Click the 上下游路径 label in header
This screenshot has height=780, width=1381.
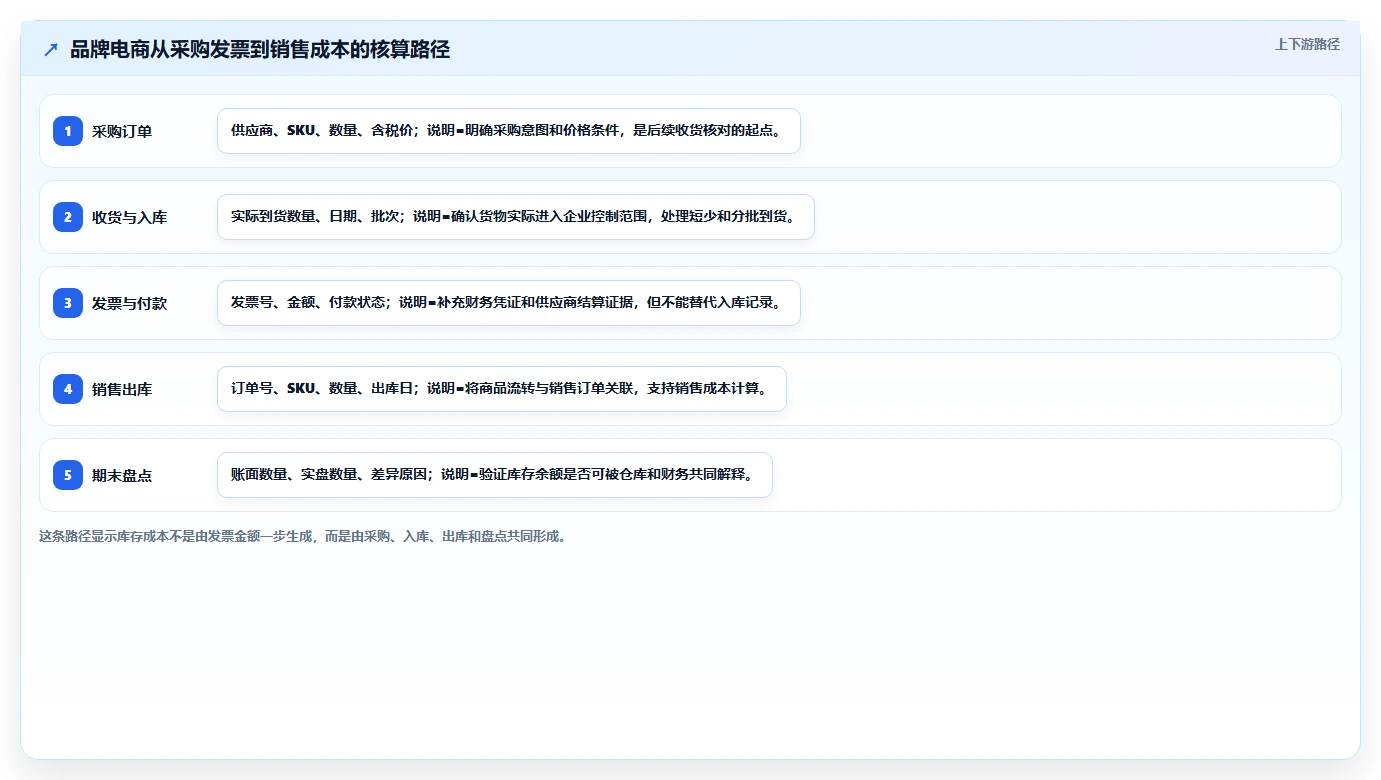pos(1307,44)
